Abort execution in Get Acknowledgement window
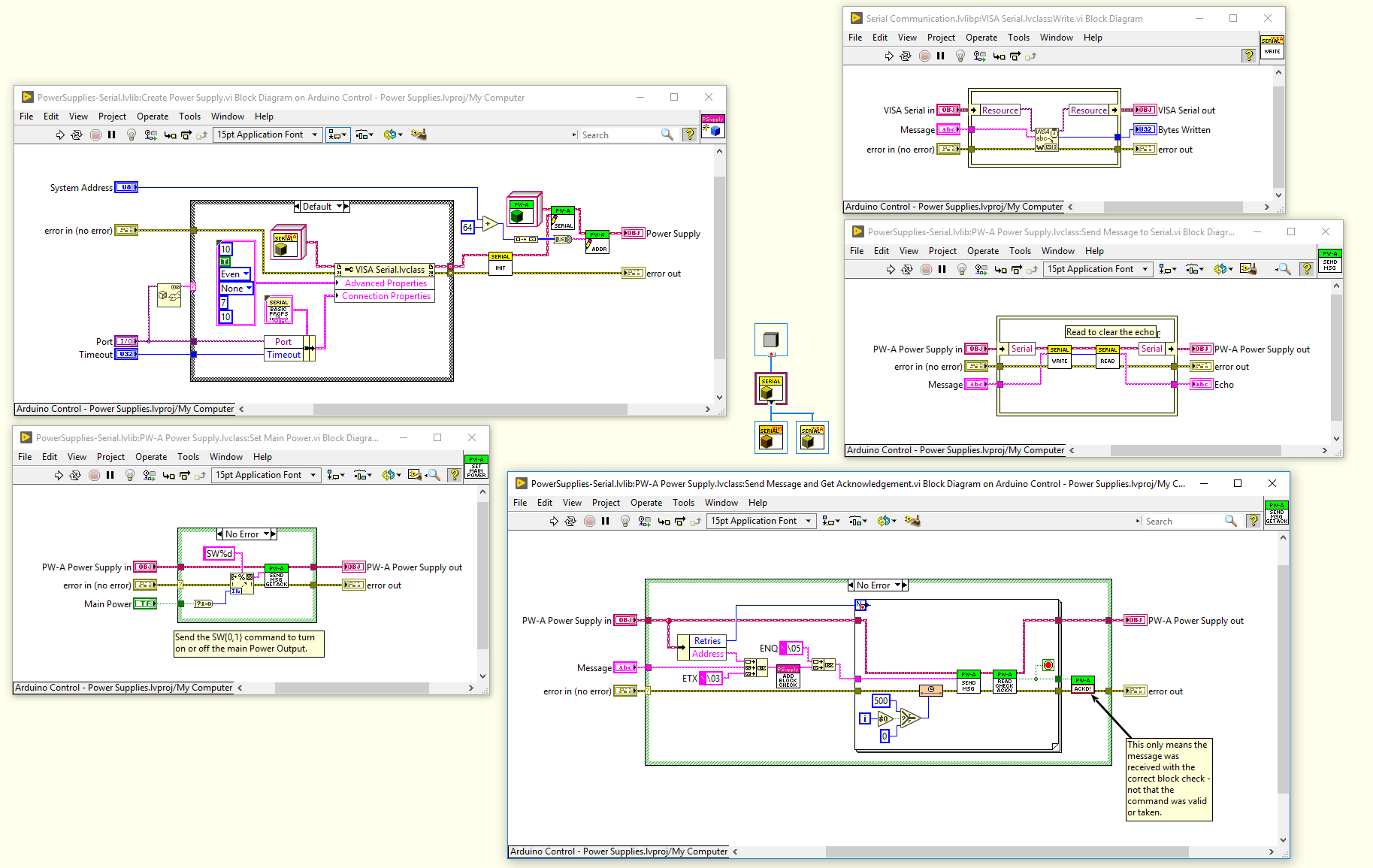1373x868 pixels. (590, 522)
